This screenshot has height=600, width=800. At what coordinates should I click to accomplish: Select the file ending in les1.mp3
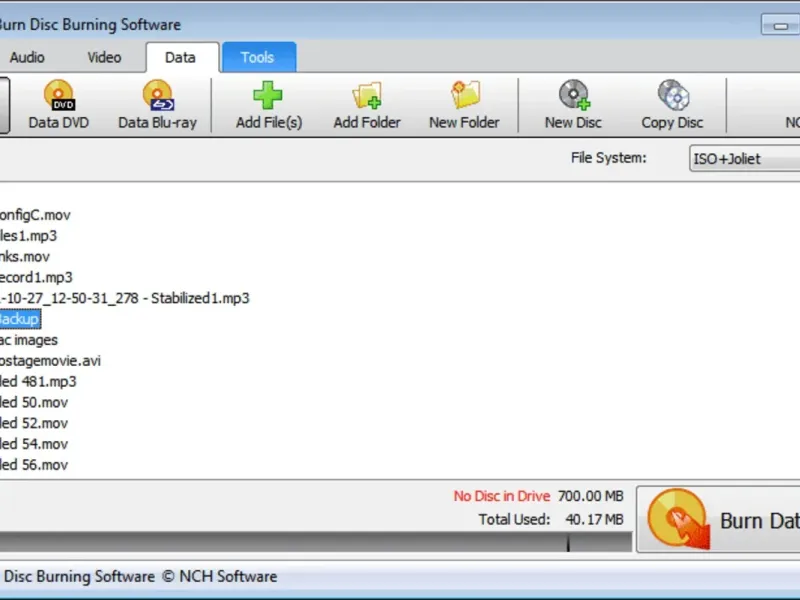click(28, 236)
